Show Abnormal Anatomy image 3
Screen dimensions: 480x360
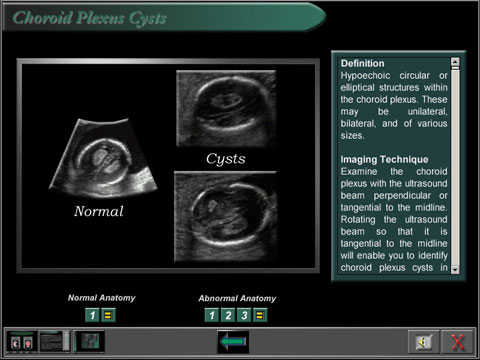pos(244,315)
